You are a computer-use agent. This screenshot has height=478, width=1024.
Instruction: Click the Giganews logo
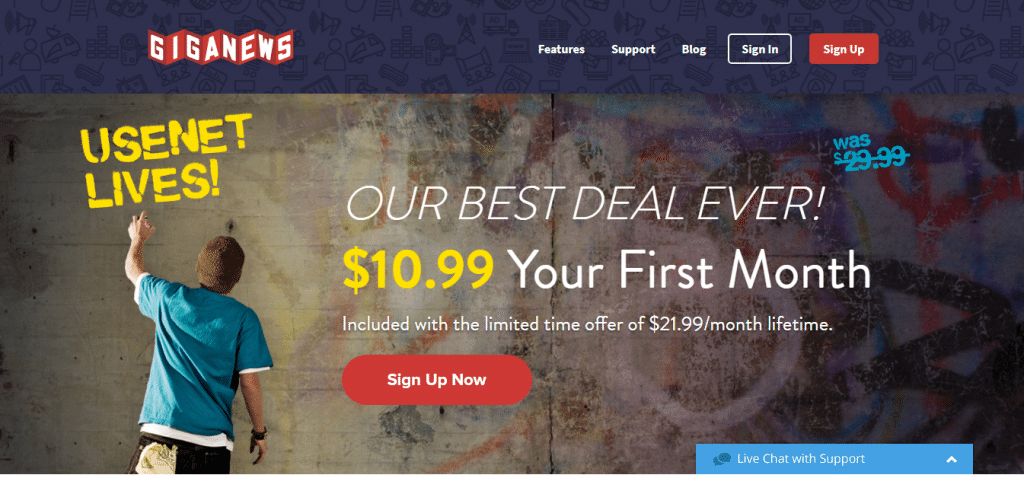[x=221, y=48]
